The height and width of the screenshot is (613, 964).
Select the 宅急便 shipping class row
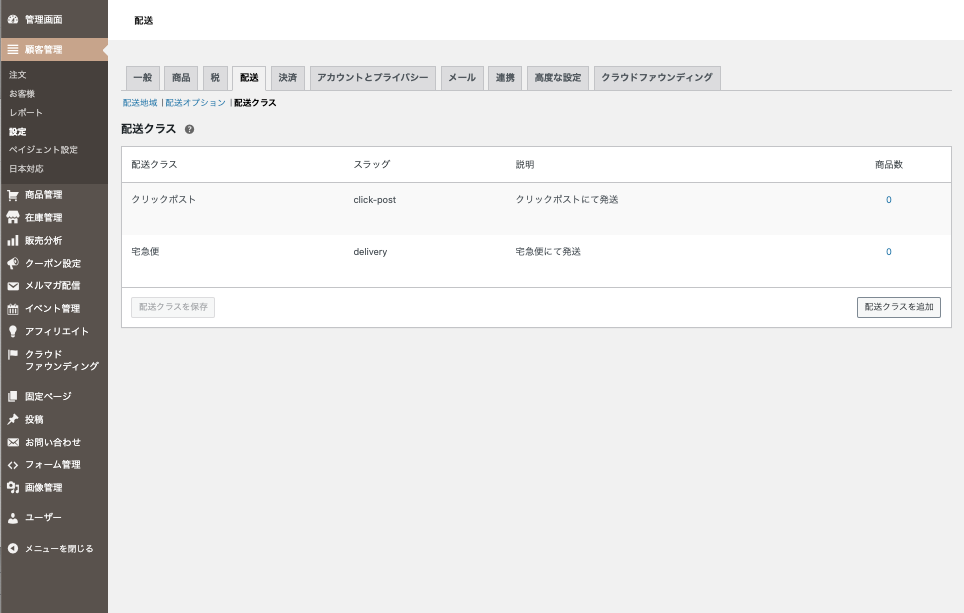146,252
